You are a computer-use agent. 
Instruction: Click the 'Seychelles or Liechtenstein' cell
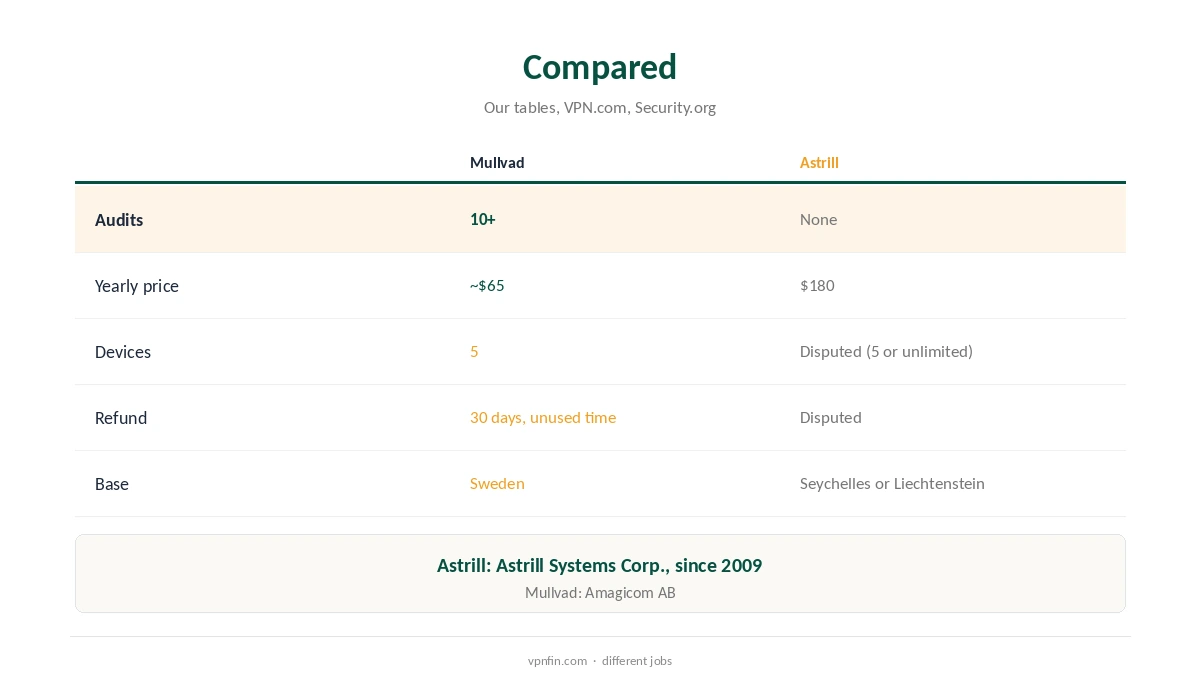coord(892,483)
